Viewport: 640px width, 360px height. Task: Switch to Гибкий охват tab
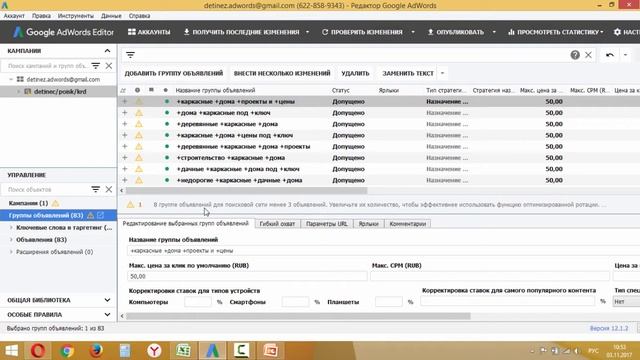click(277, 224)
